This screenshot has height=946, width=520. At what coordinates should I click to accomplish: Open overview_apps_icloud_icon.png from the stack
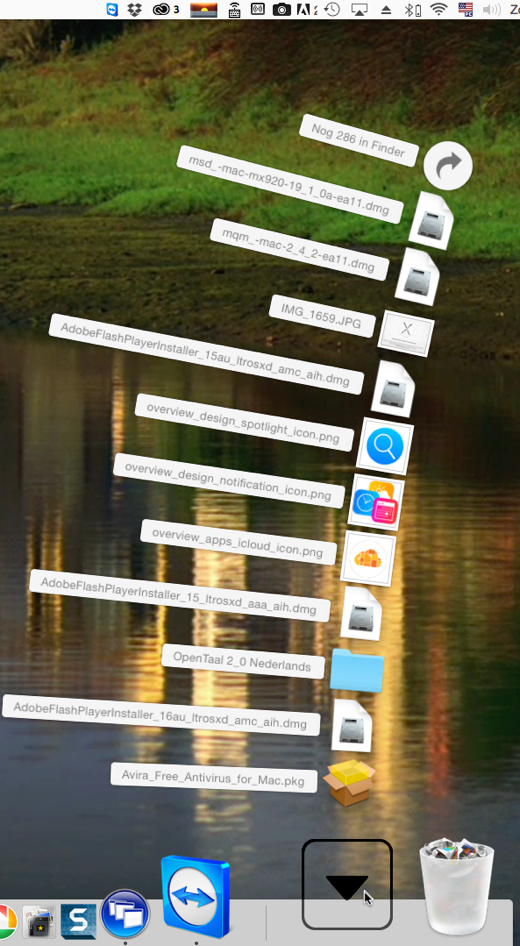(369, 558)
